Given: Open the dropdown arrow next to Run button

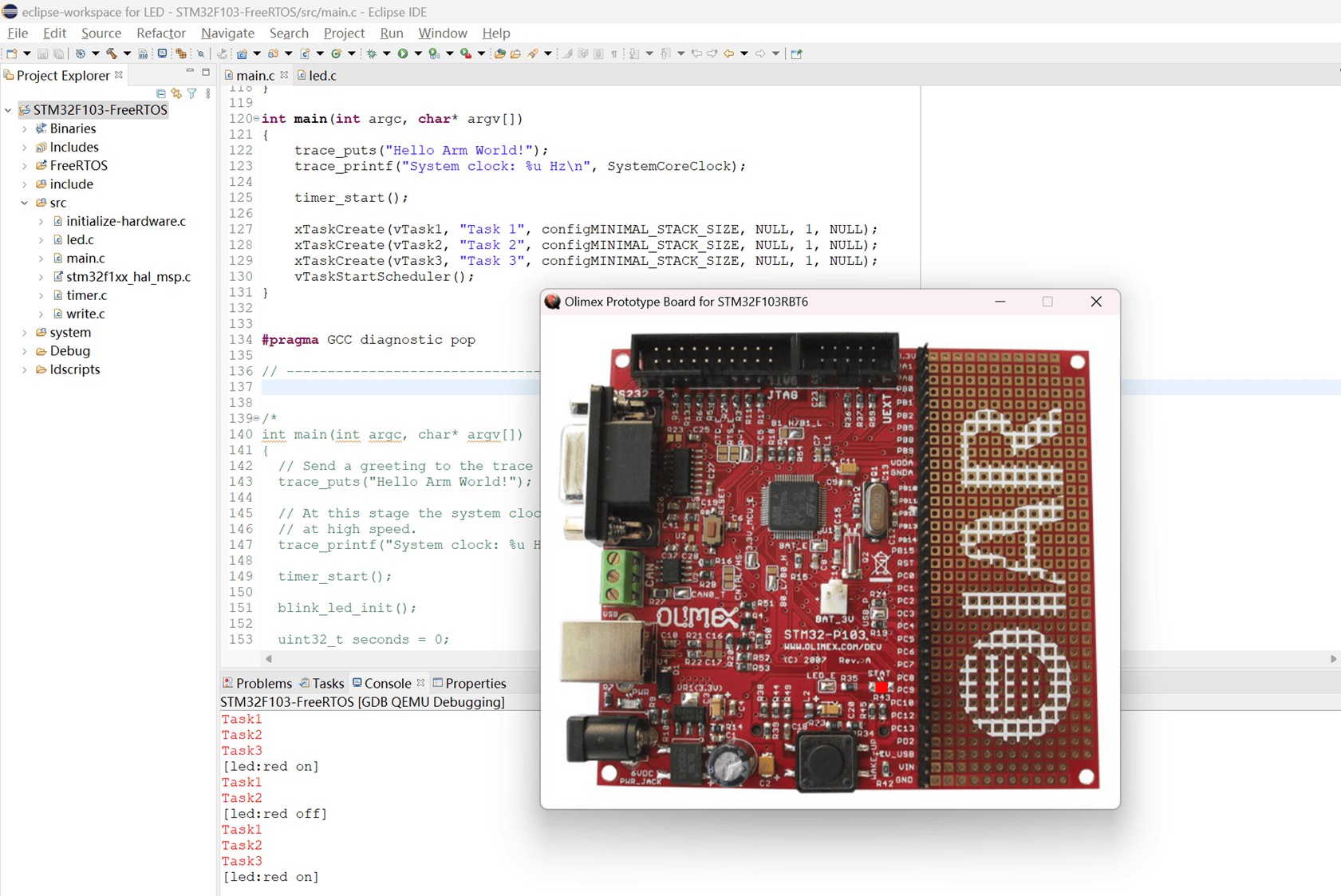Looking at the screenshot, I should pyautogui.click(x=418, y=53).
